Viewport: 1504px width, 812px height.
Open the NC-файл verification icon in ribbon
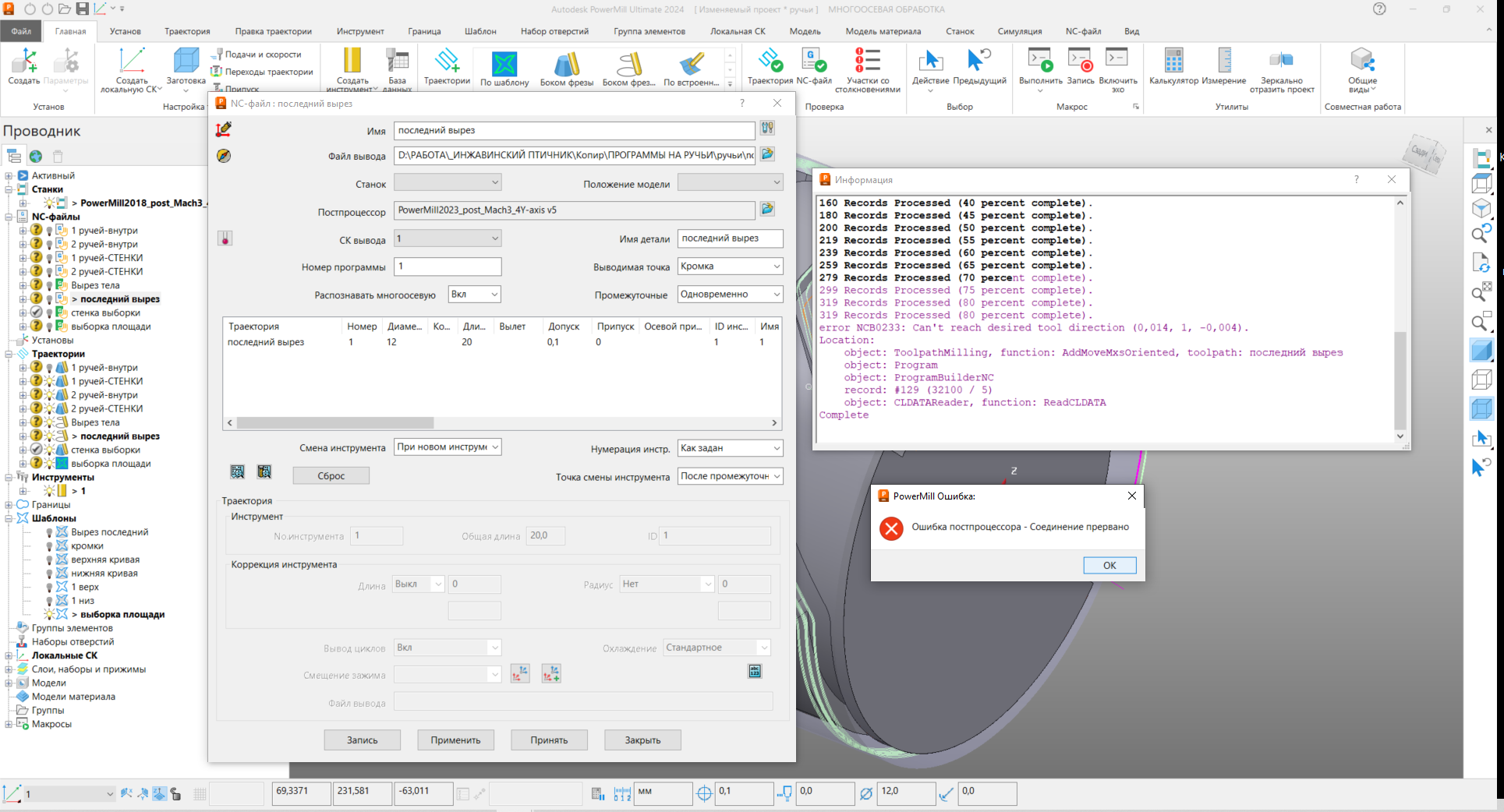point(814,60)
